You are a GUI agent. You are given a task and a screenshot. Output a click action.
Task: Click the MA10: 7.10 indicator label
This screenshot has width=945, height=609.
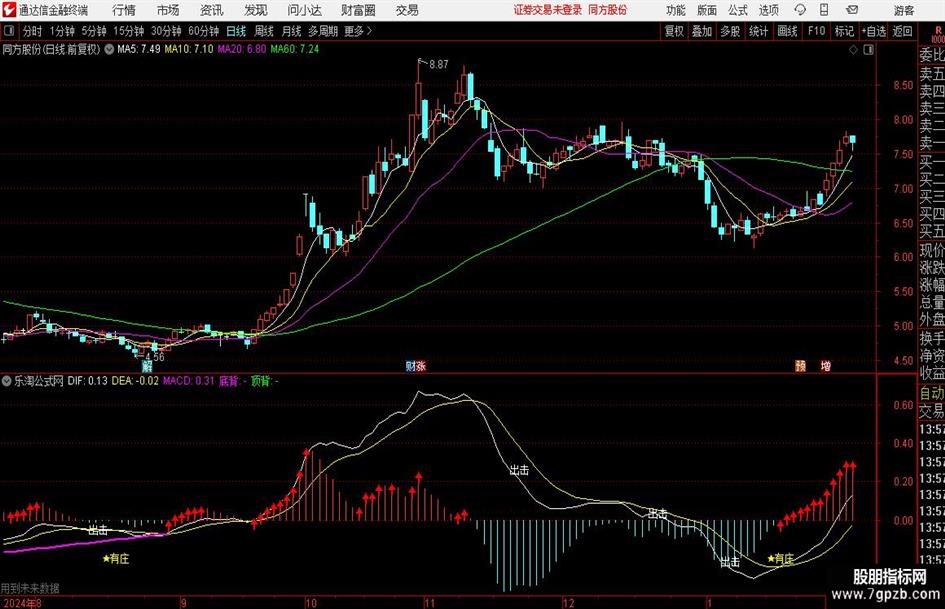coord(189,49)
